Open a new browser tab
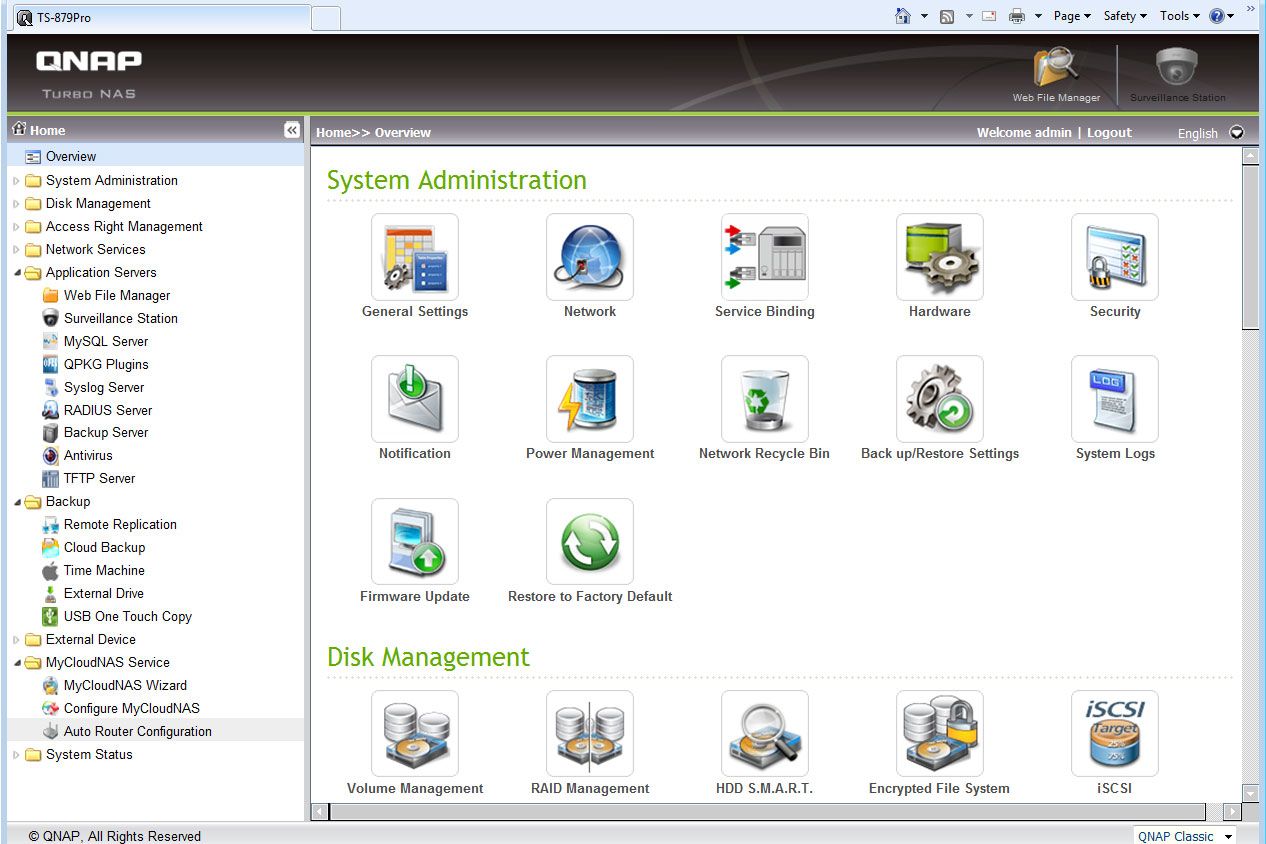The height and width of the screenshot is (844, 1266). tap(326, 18)
